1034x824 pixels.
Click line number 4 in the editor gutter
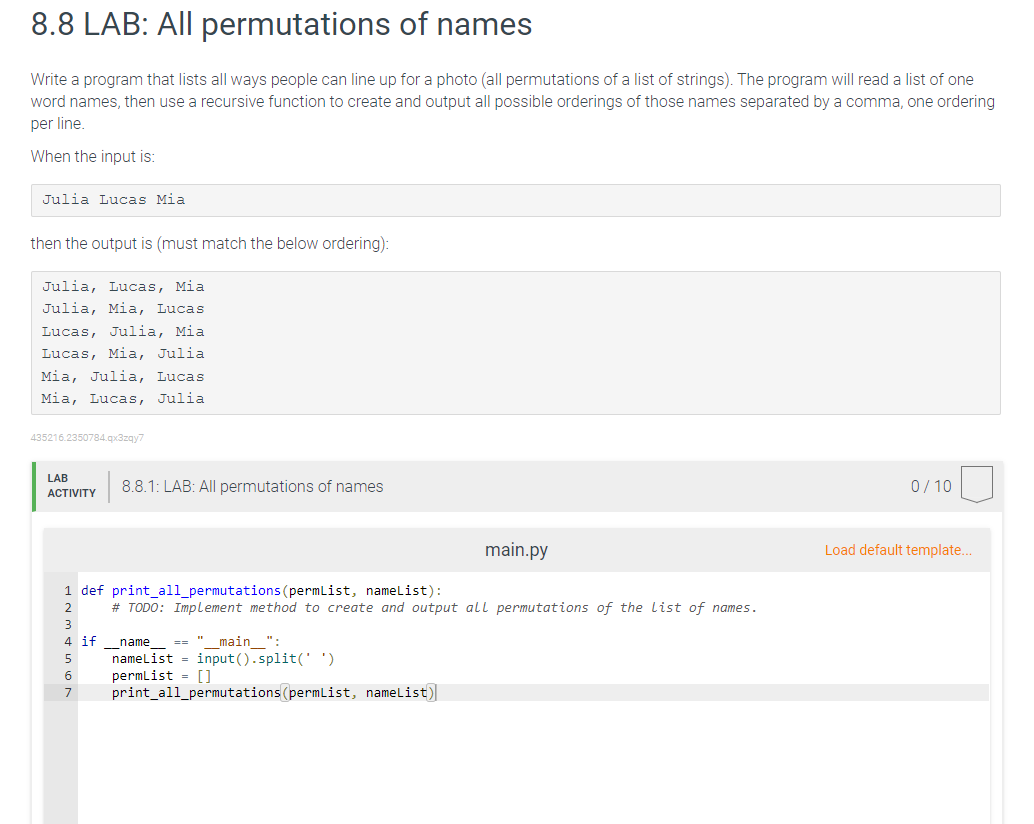(67, 641)
